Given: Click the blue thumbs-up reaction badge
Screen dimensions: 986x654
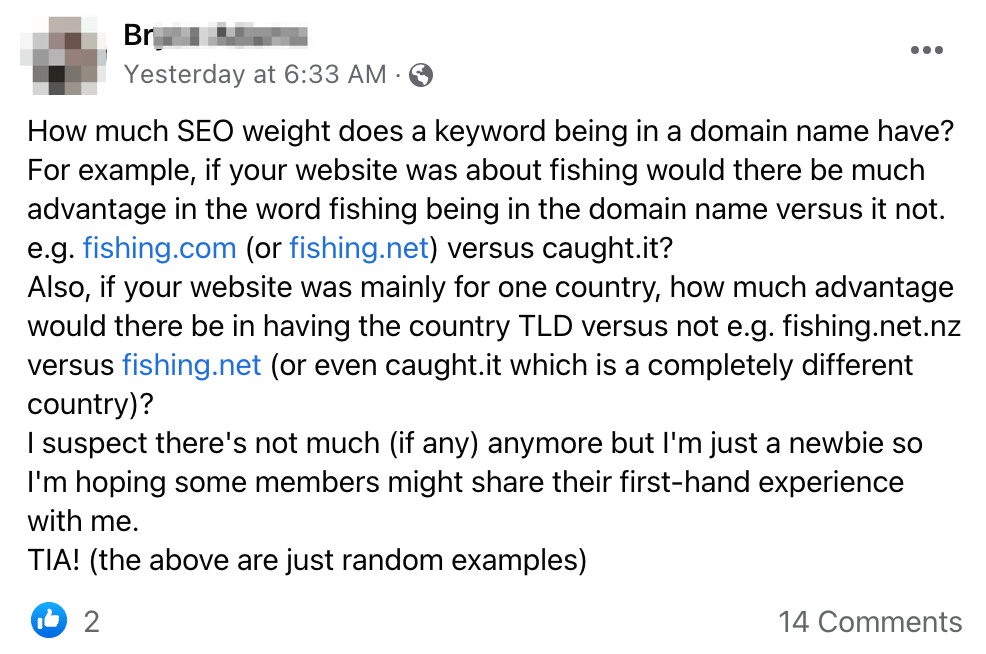Looking at the screenshot, I should point(49,620).
